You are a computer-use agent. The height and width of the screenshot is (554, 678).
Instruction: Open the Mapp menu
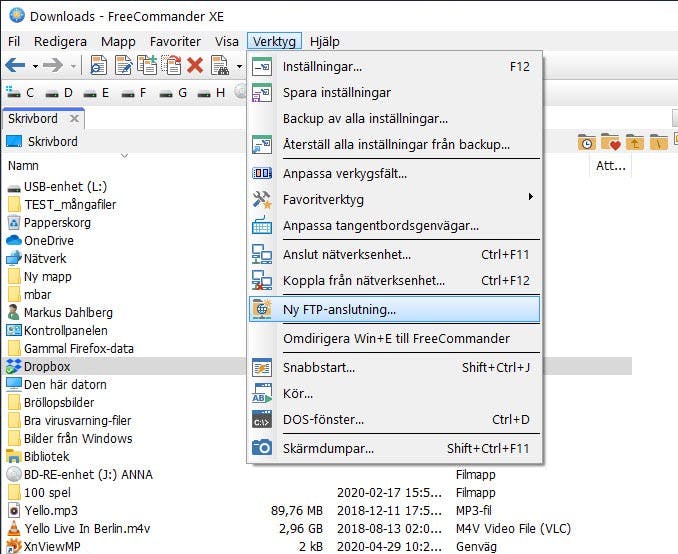[118, 42]
